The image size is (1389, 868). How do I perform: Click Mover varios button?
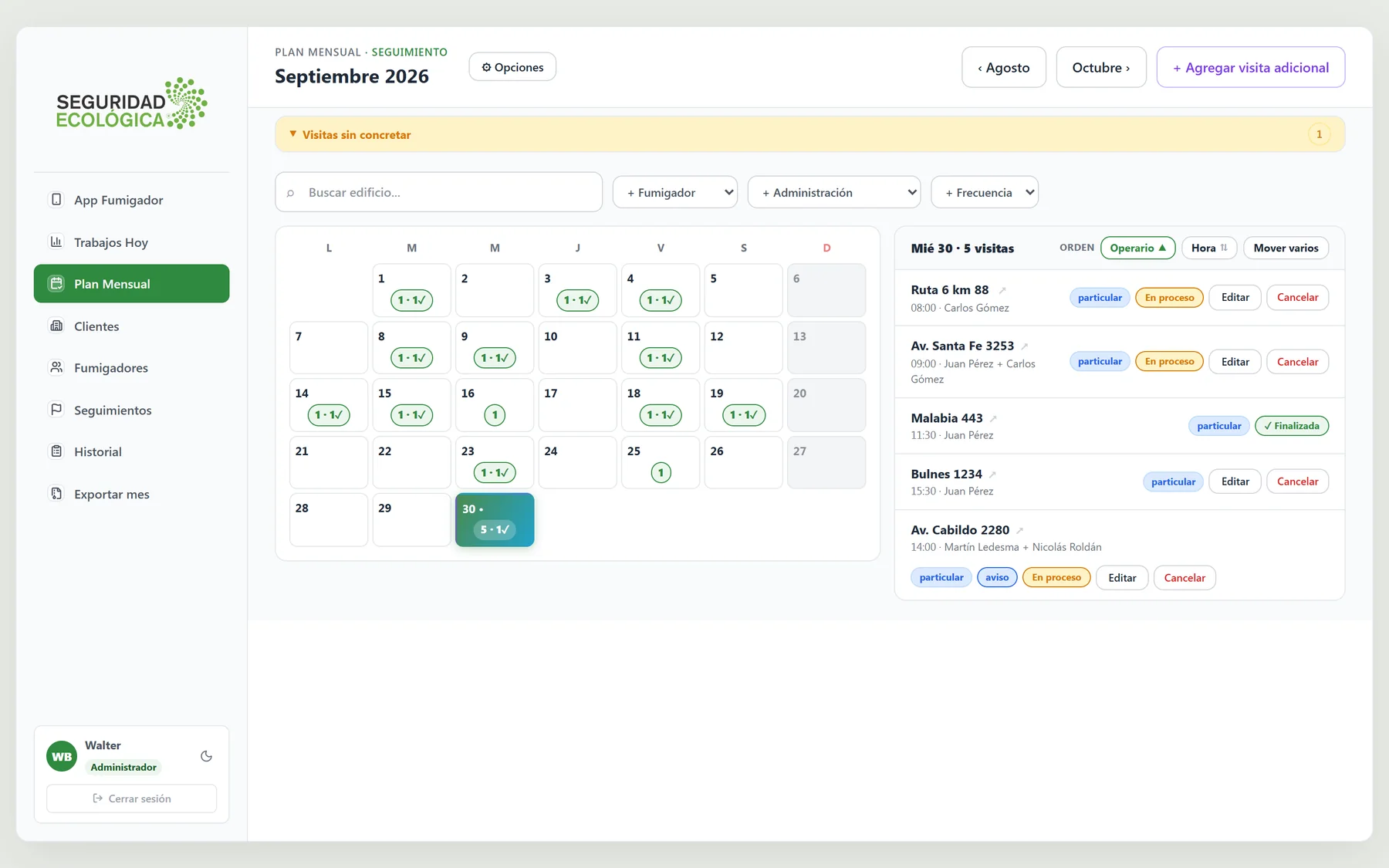(x=1286, y=248)
